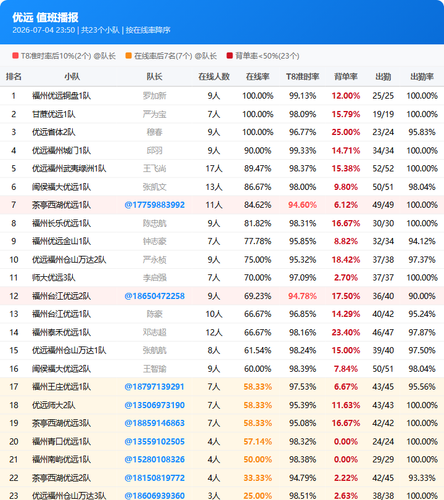Click the orange 在线率后7名 legend swatch

128,56
